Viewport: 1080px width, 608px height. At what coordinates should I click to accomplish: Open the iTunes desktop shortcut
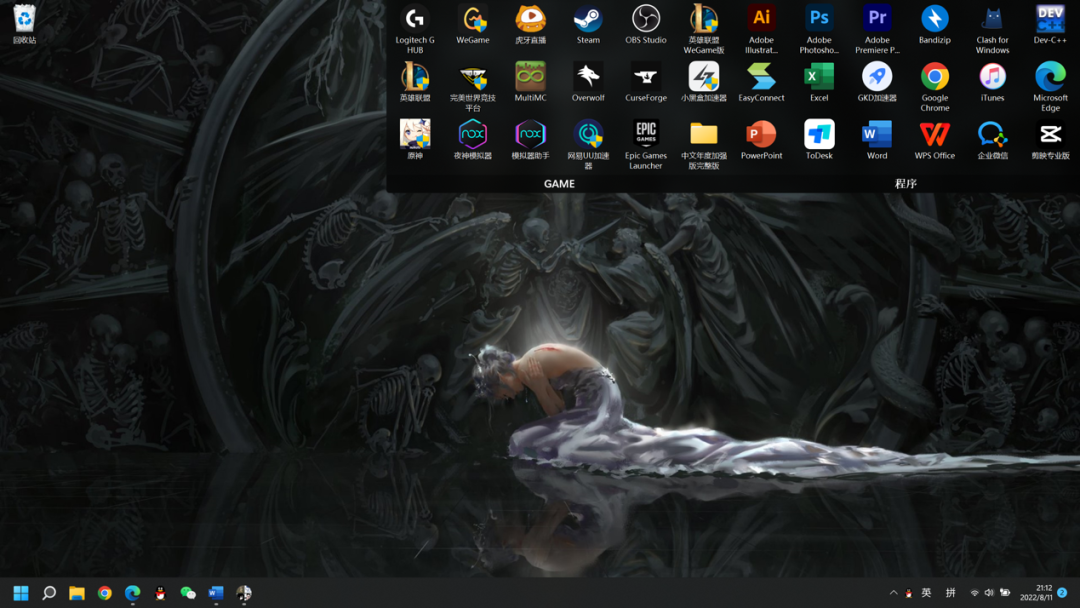pyautogui.click(x=992, y=77)
